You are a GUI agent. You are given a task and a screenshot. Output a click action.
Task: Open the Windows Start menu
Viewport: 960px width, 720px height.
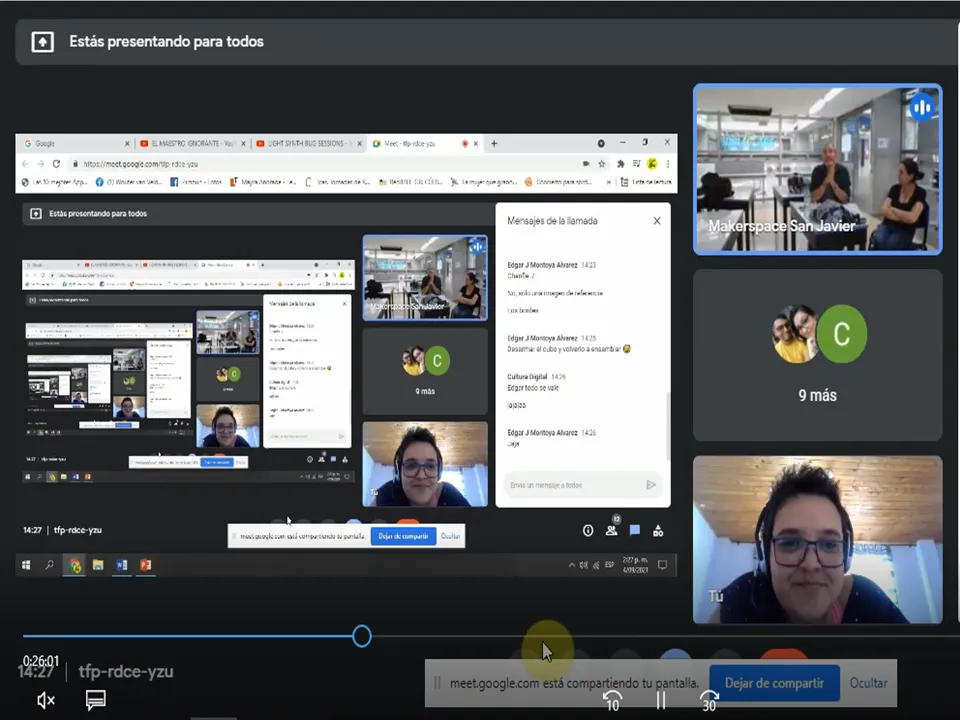26,565
